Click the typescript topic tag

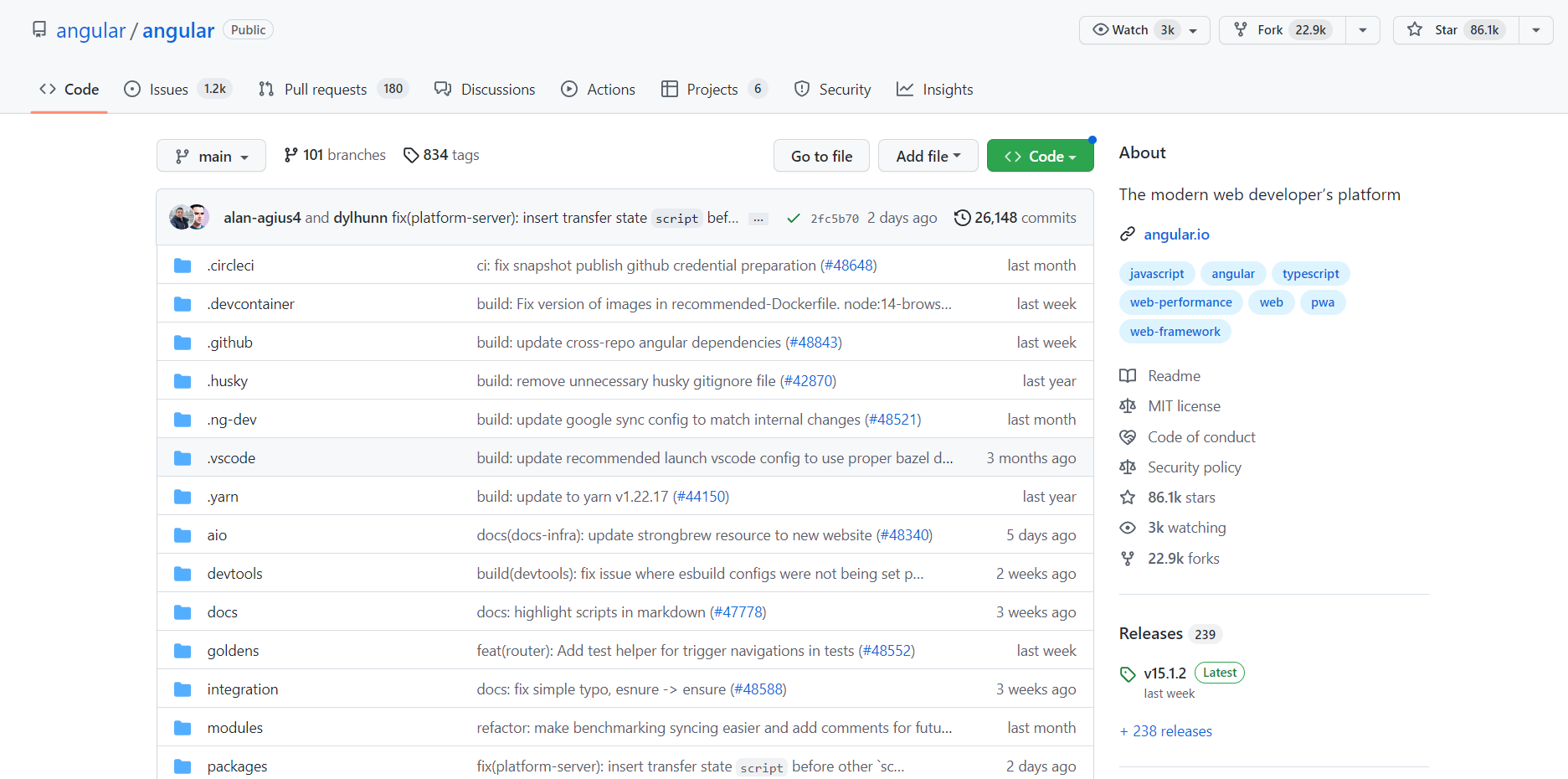point(1310,274)
